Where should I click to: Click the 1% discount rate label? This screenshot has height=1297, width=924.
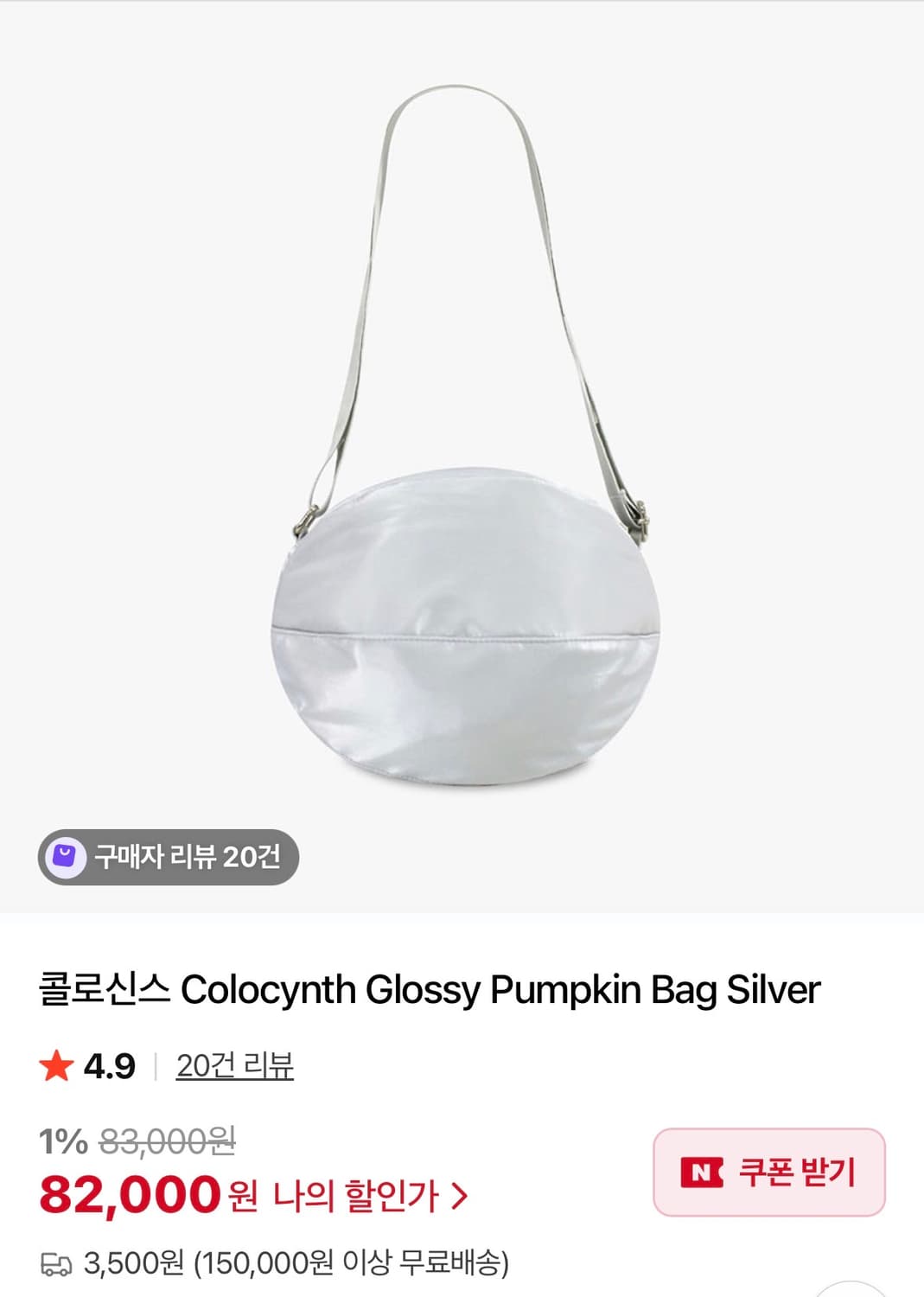click(x=63, y=1141)
